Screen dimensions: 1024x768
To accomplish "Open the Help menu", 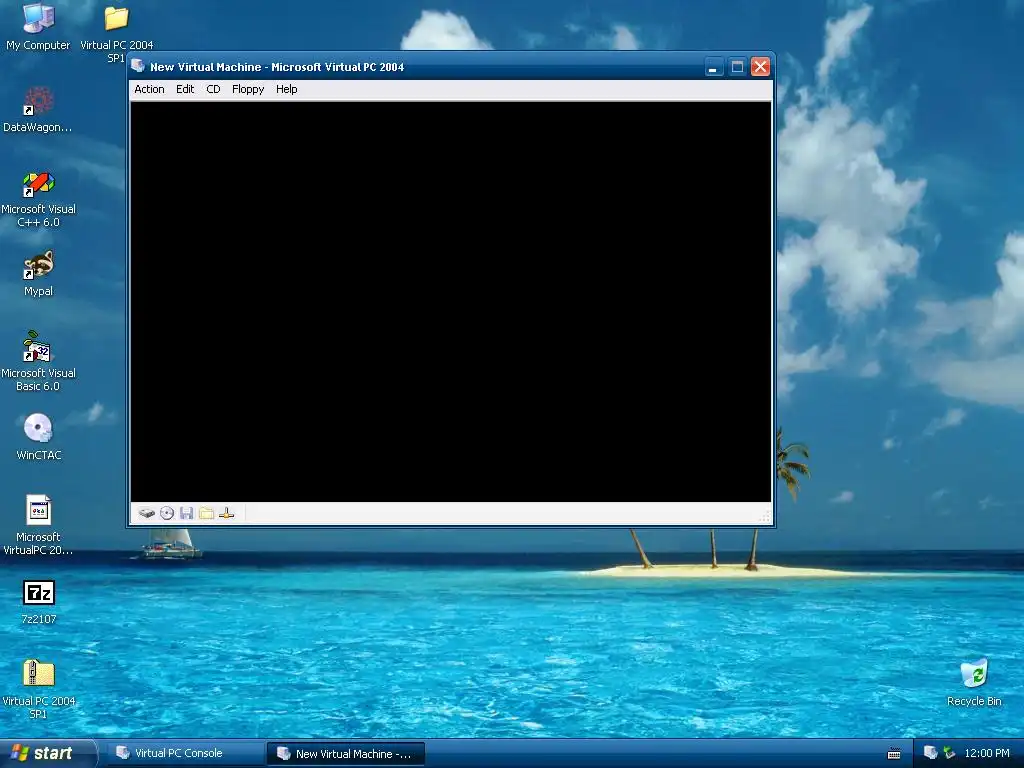I will (x=286, y=89).
